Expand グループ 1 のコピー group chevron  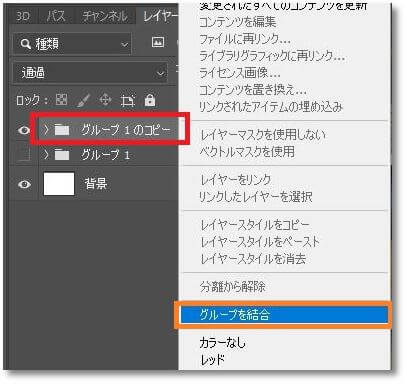(46, 129)
